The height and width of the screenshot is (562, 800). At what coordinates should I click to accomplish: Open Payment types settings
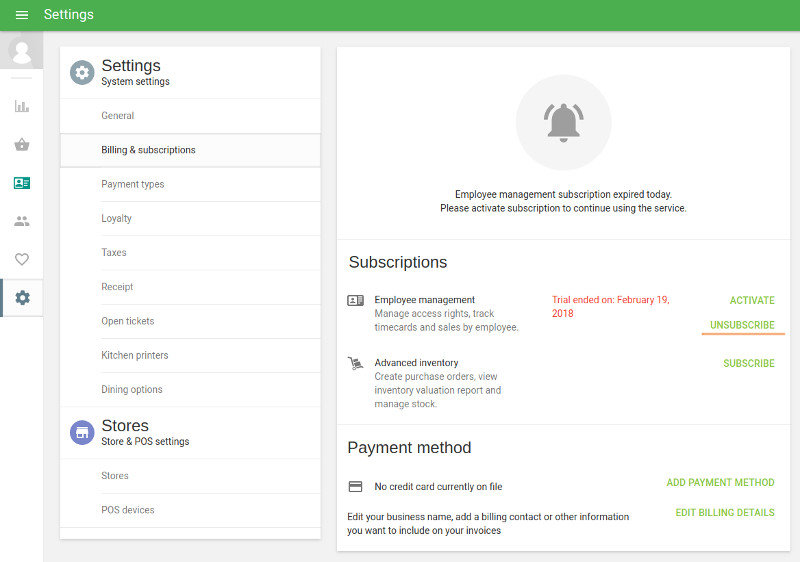132,184
